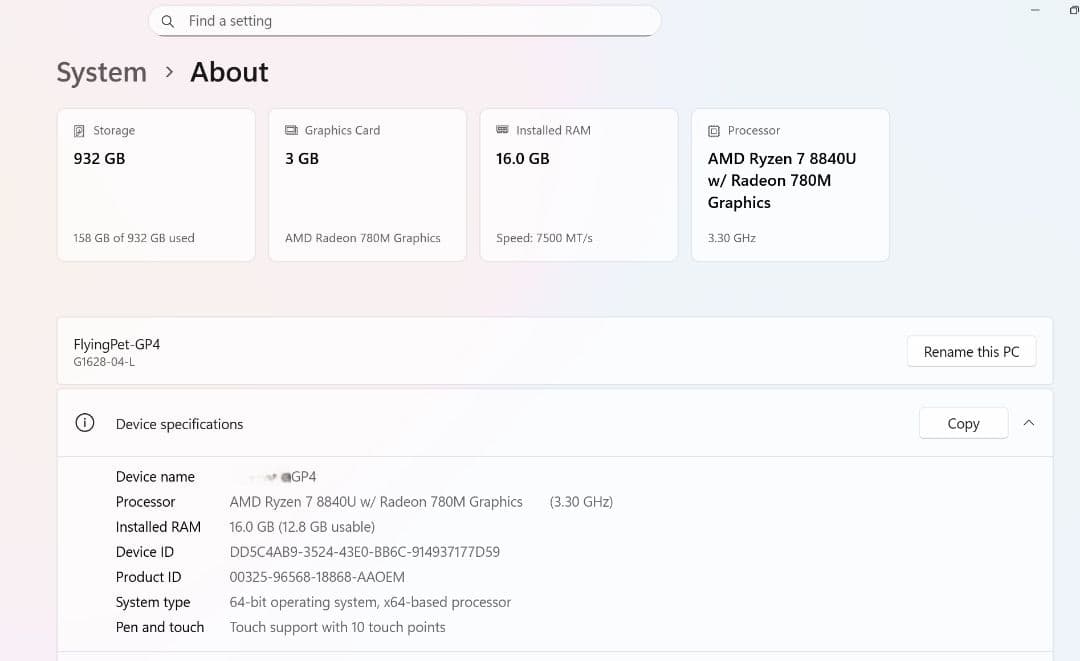Click the breadcrumb arrow between System and About
This screenshot has height=661, width=1080.
(169, 72)
